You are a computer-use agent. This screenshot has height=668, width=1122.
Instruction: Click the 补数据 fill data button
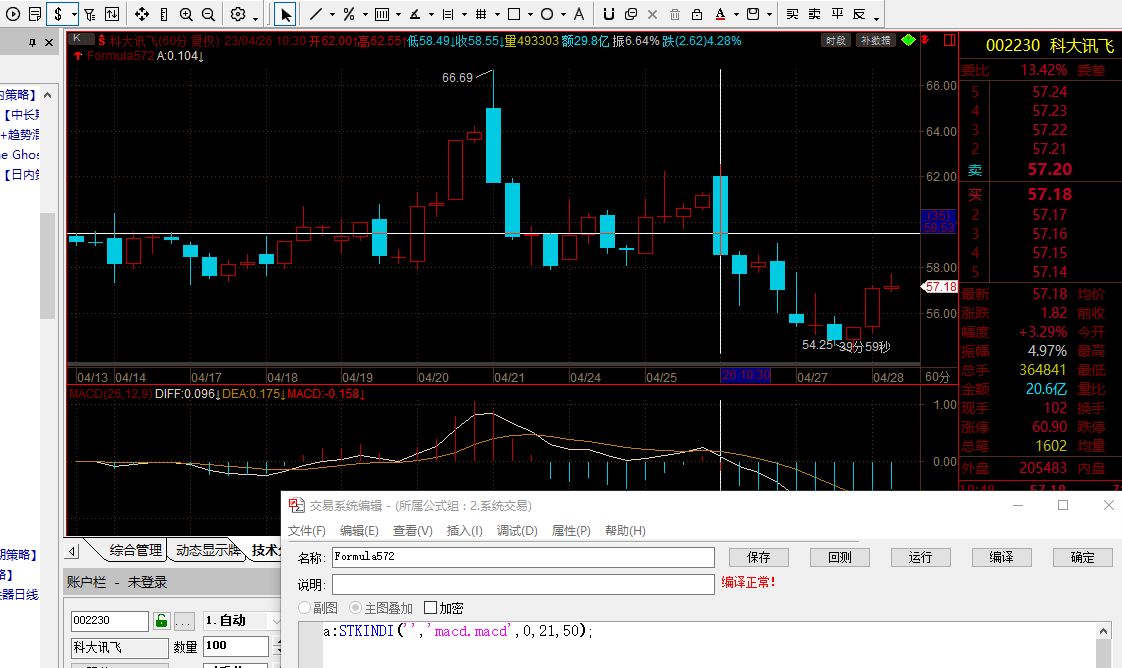point(876,41)
